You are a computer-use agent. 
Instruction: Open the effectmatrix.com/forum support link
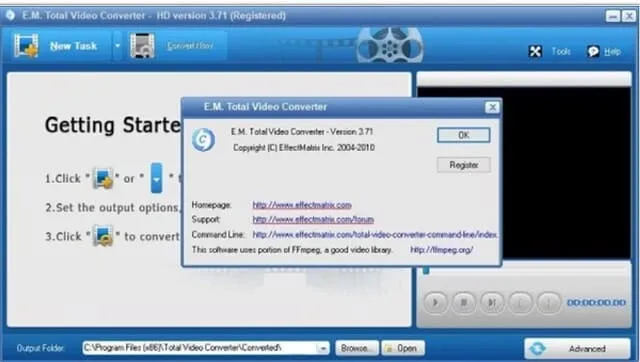313,220
